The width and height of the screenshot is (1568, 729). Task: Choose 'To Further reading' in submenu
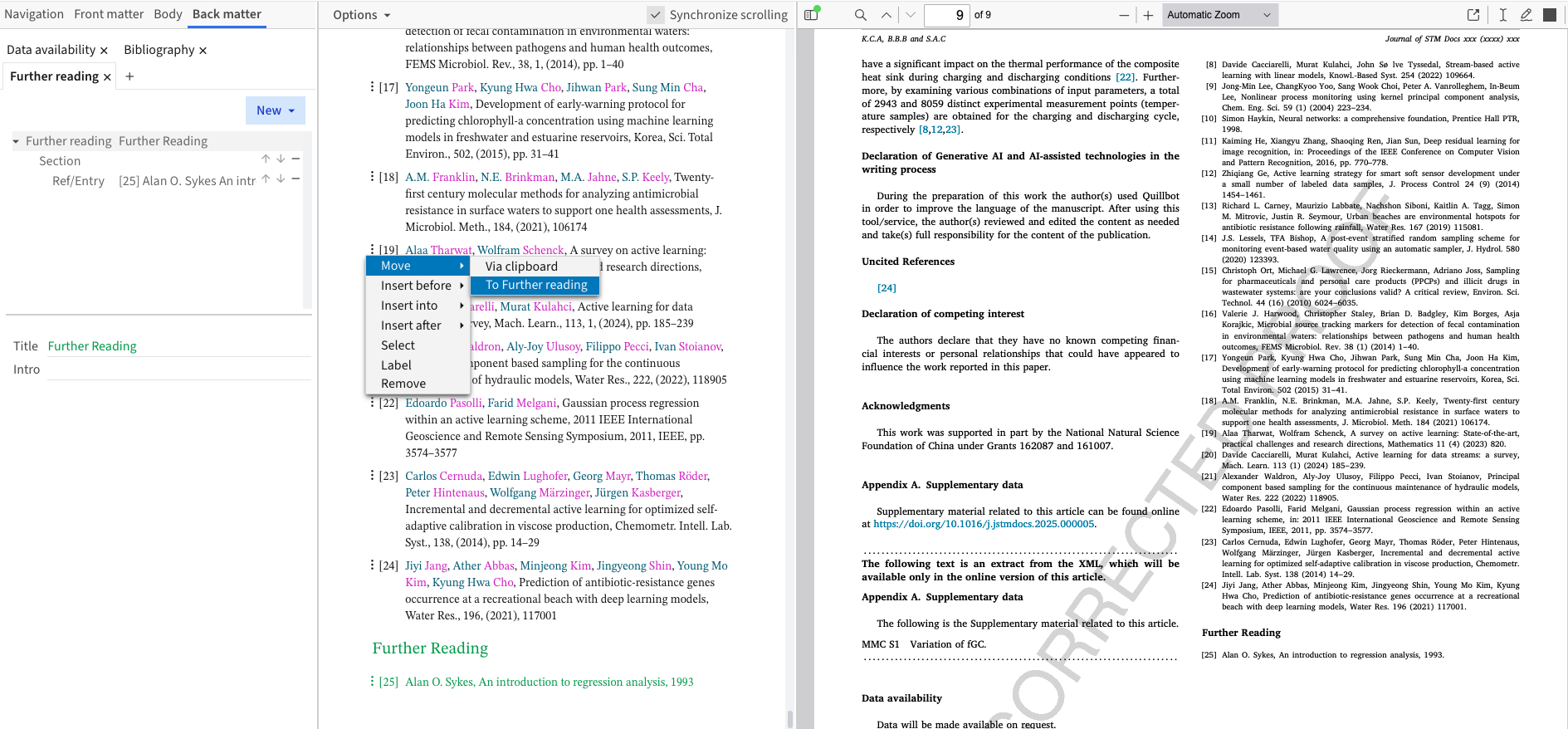pyautogui.click(x=535, y=285)
